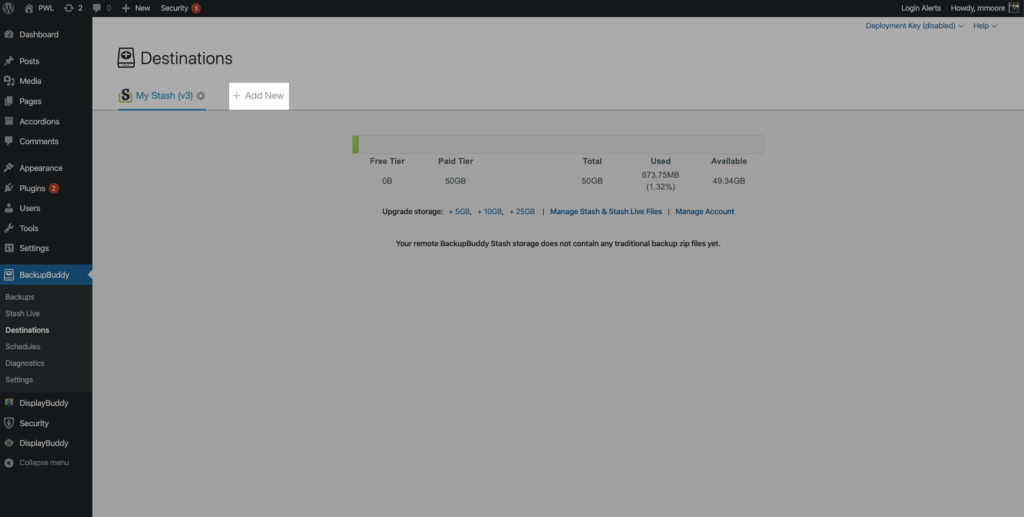Open Manage Stash & Stash Live Files
The height and width of the screenshot is (517, 1024).
tap(606, 212)
